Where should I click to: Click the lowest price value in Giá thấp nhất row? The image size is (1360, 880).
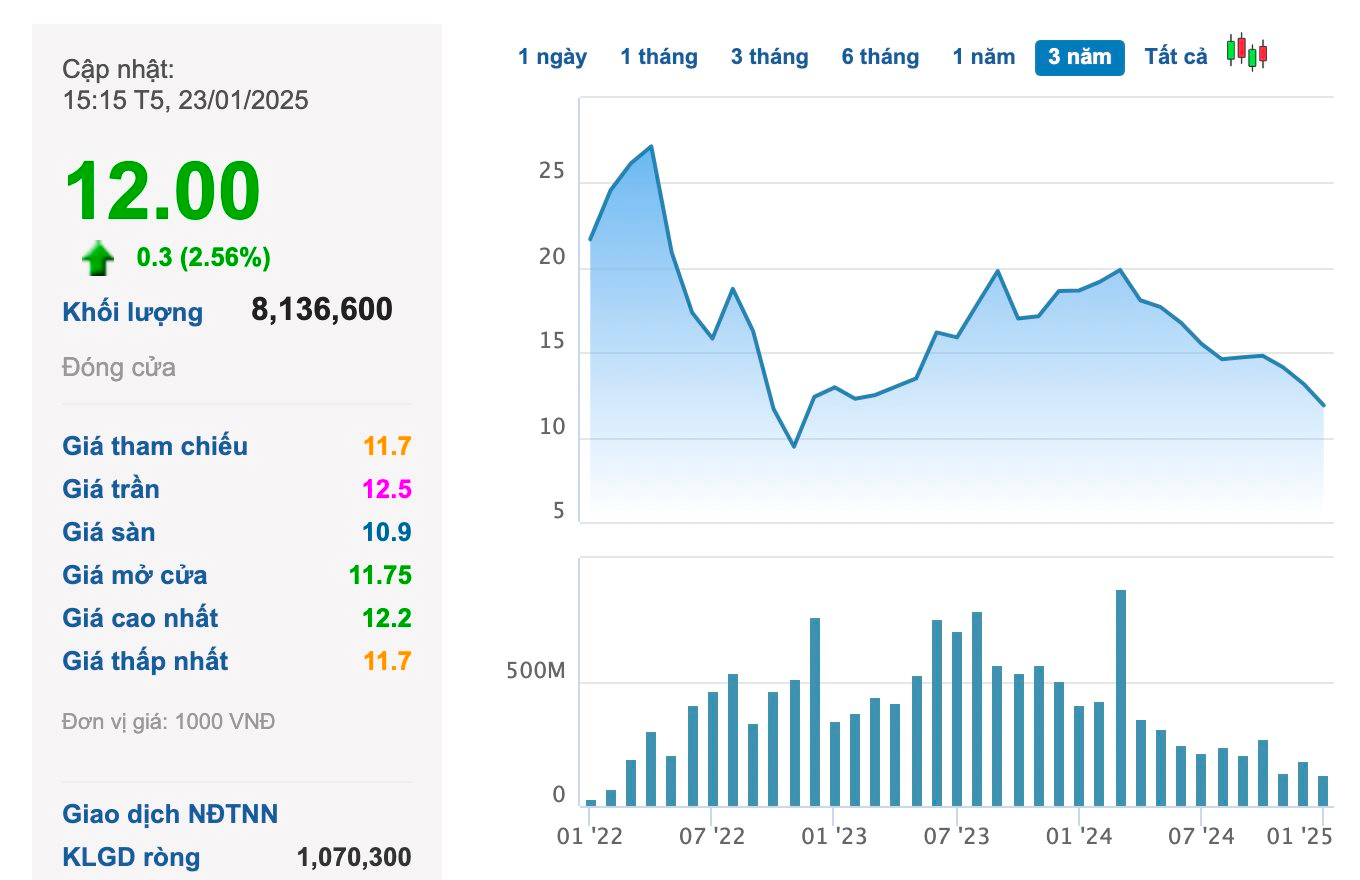(388, 661)
